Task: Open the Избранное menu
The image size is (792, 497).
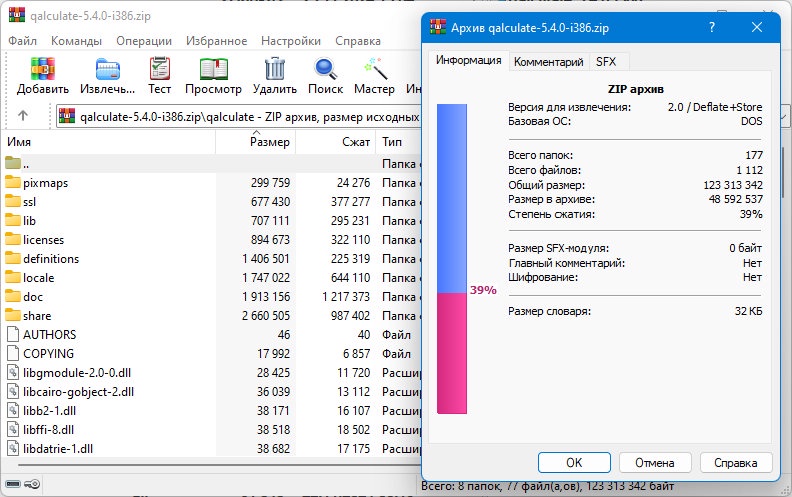Action: (216, 41)
